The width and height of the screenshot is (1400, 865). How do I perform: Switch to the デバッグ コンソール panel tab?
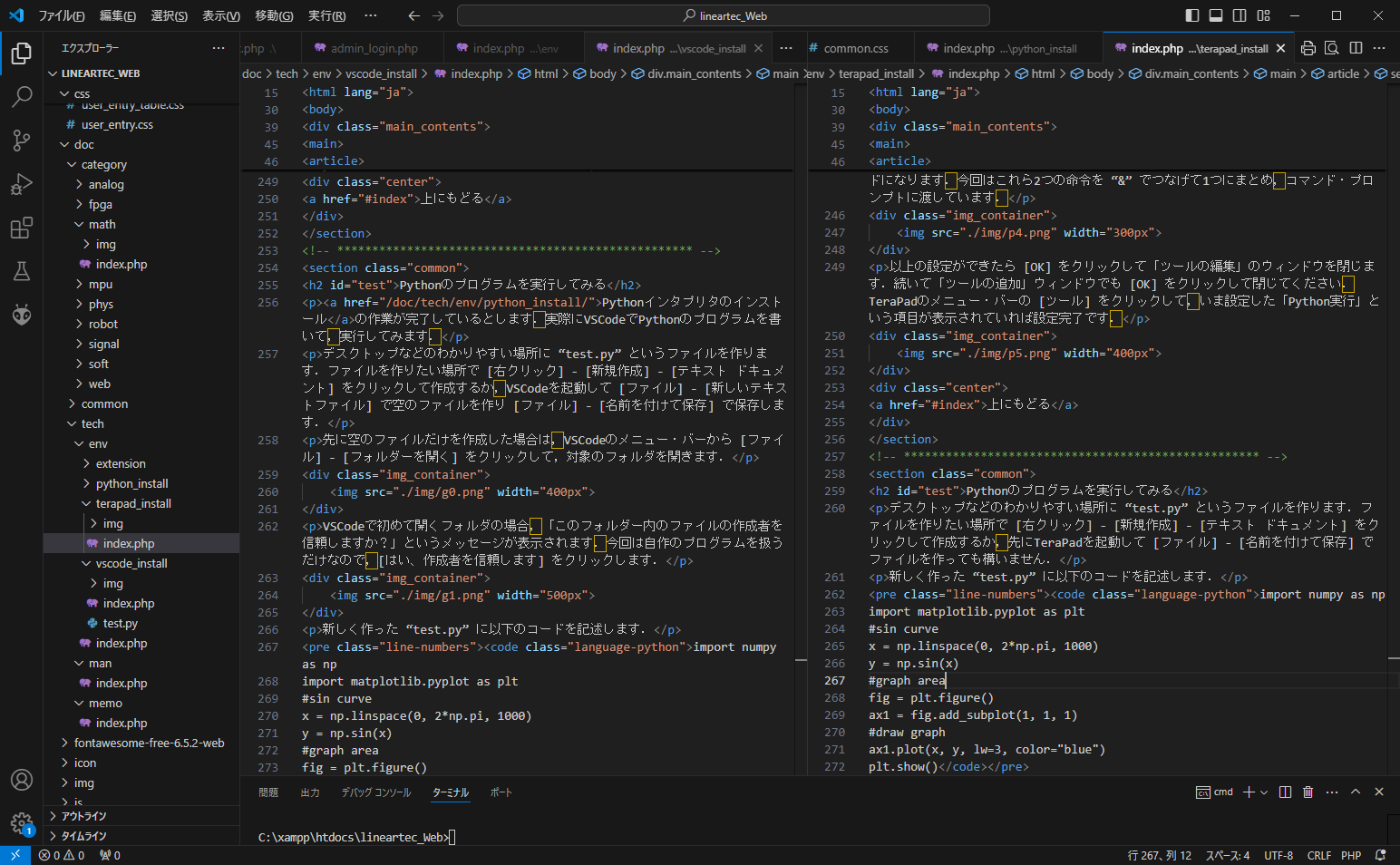(x=376, y=792)
